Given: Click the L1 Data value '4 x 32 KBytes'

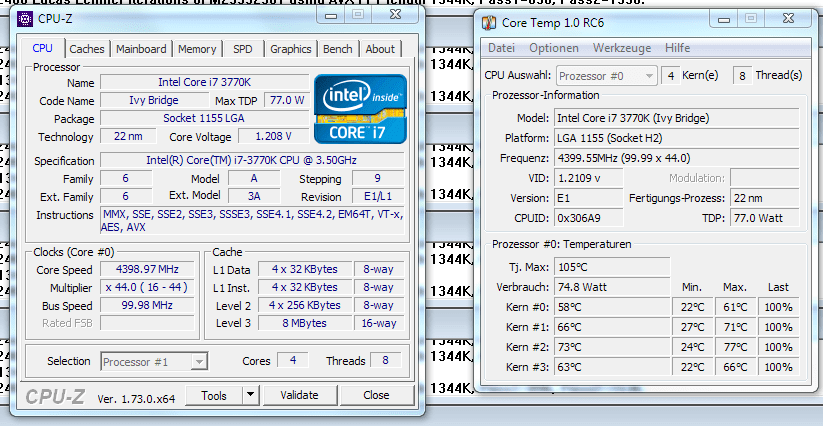Looking at the screenshot, I should 304,270.
